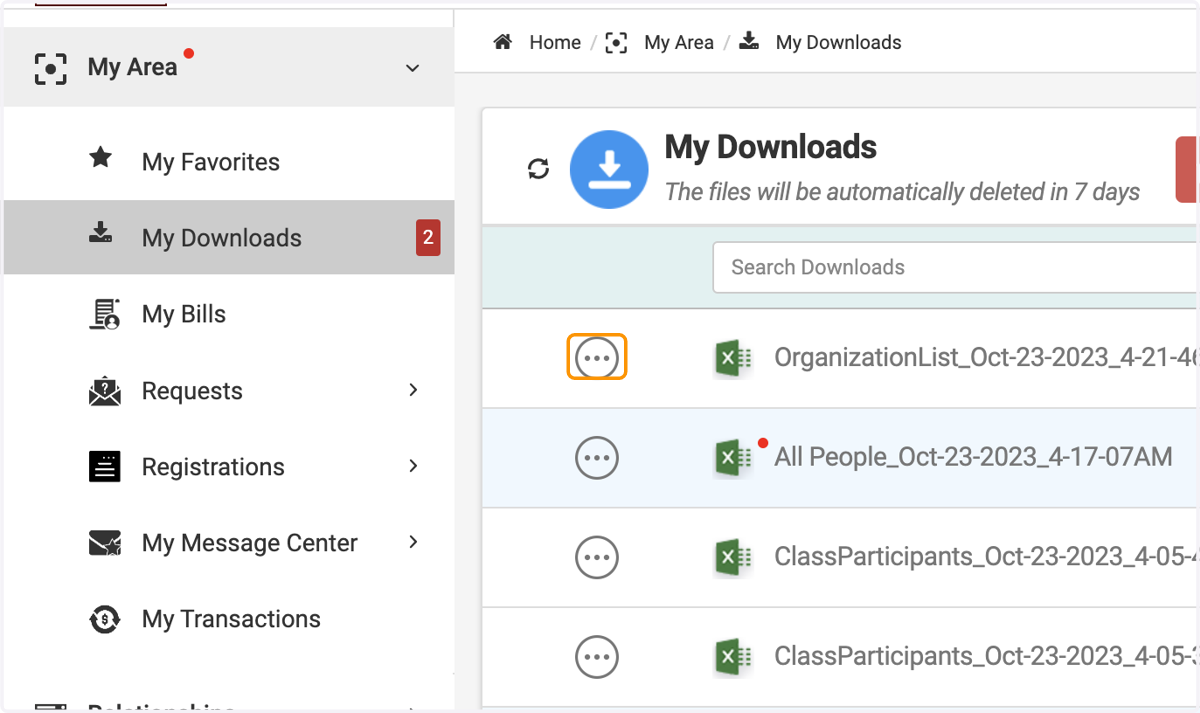Click the dollar cycle icon beside My Transactions
Image resolution: width=1200 pixels, height=713 pixels.
[x=104, y=619]
